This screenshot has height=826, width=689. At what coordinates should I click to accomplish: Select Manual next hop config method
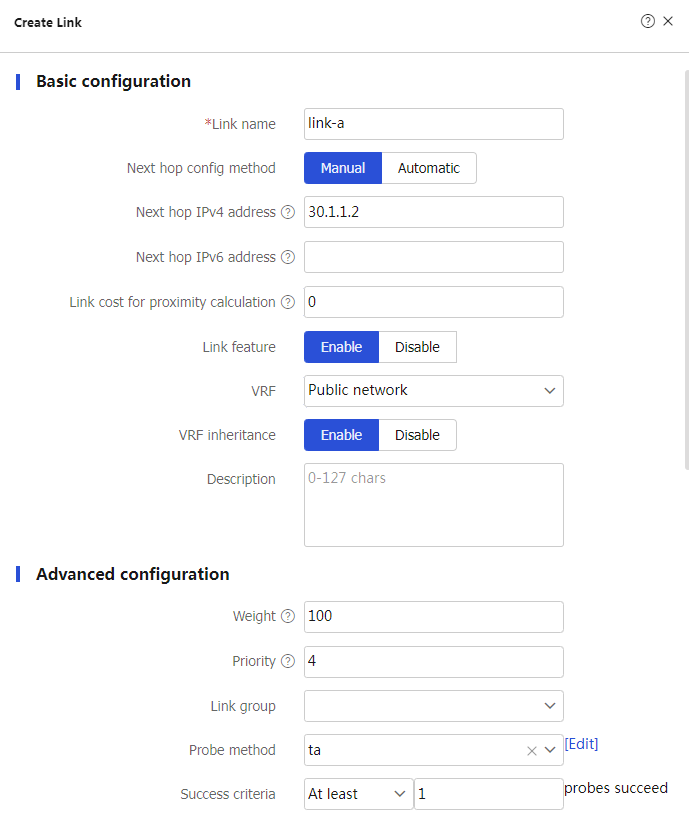tap(343, 168)
